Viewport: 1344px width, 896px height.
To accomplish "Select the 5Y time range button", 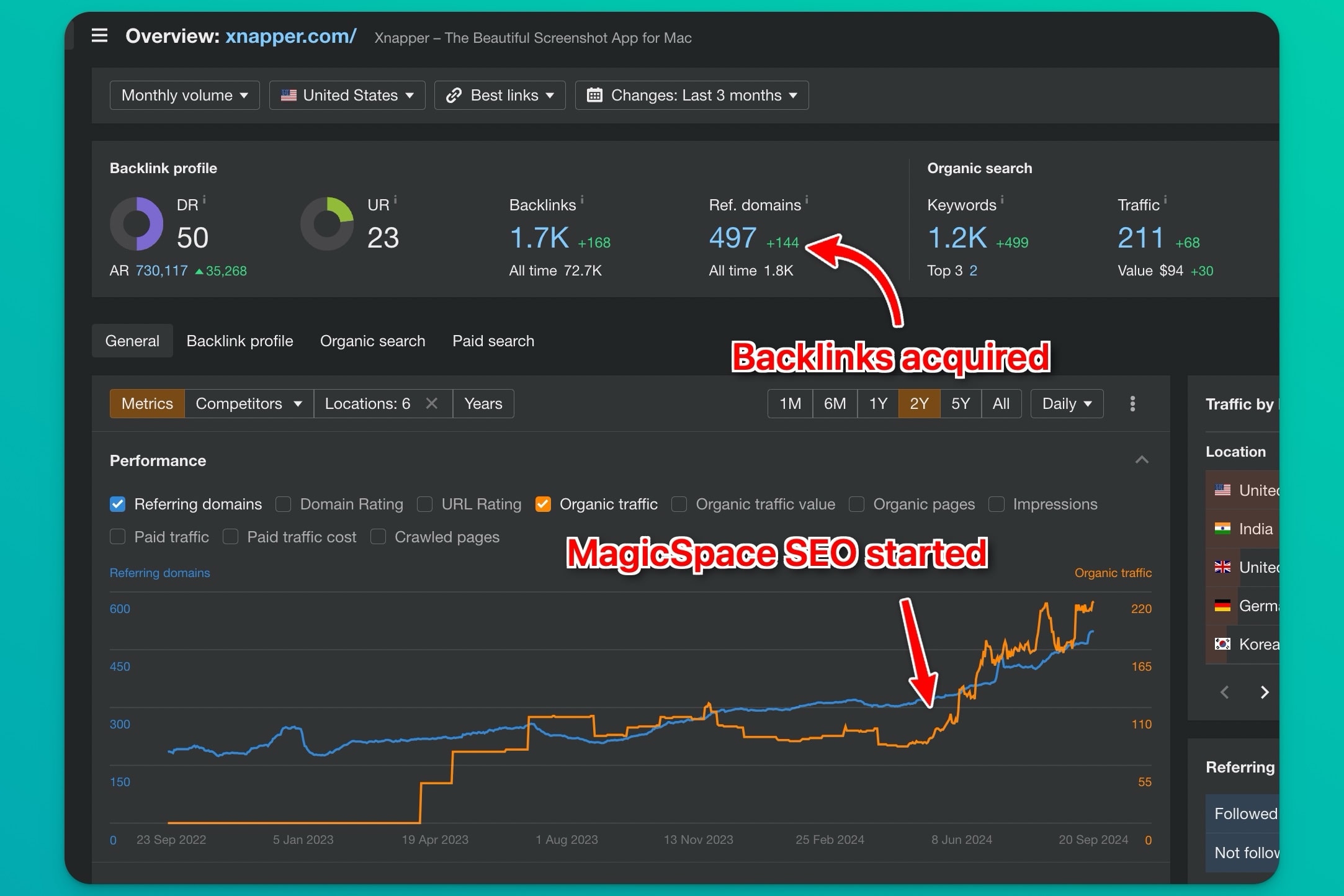I will coord(961,403).
